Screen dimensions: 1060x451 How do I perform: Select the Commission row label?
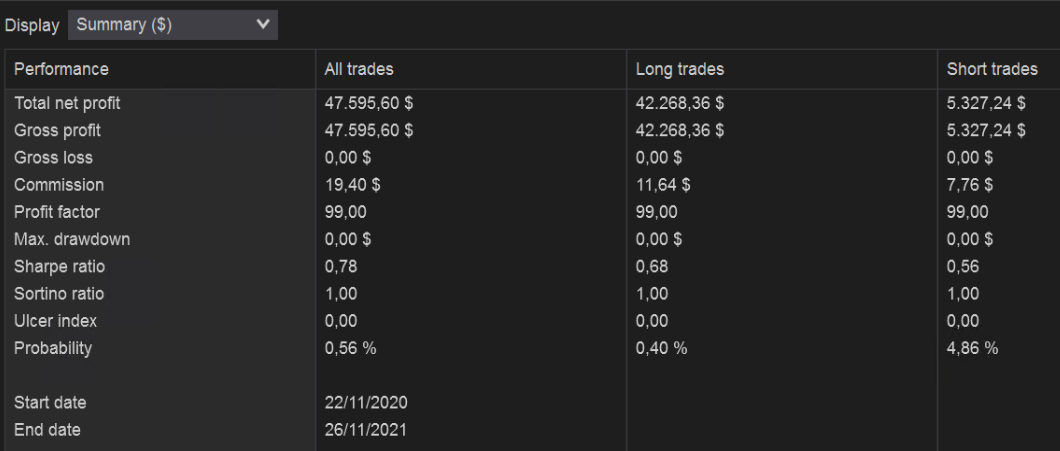(x=59, y=185)
